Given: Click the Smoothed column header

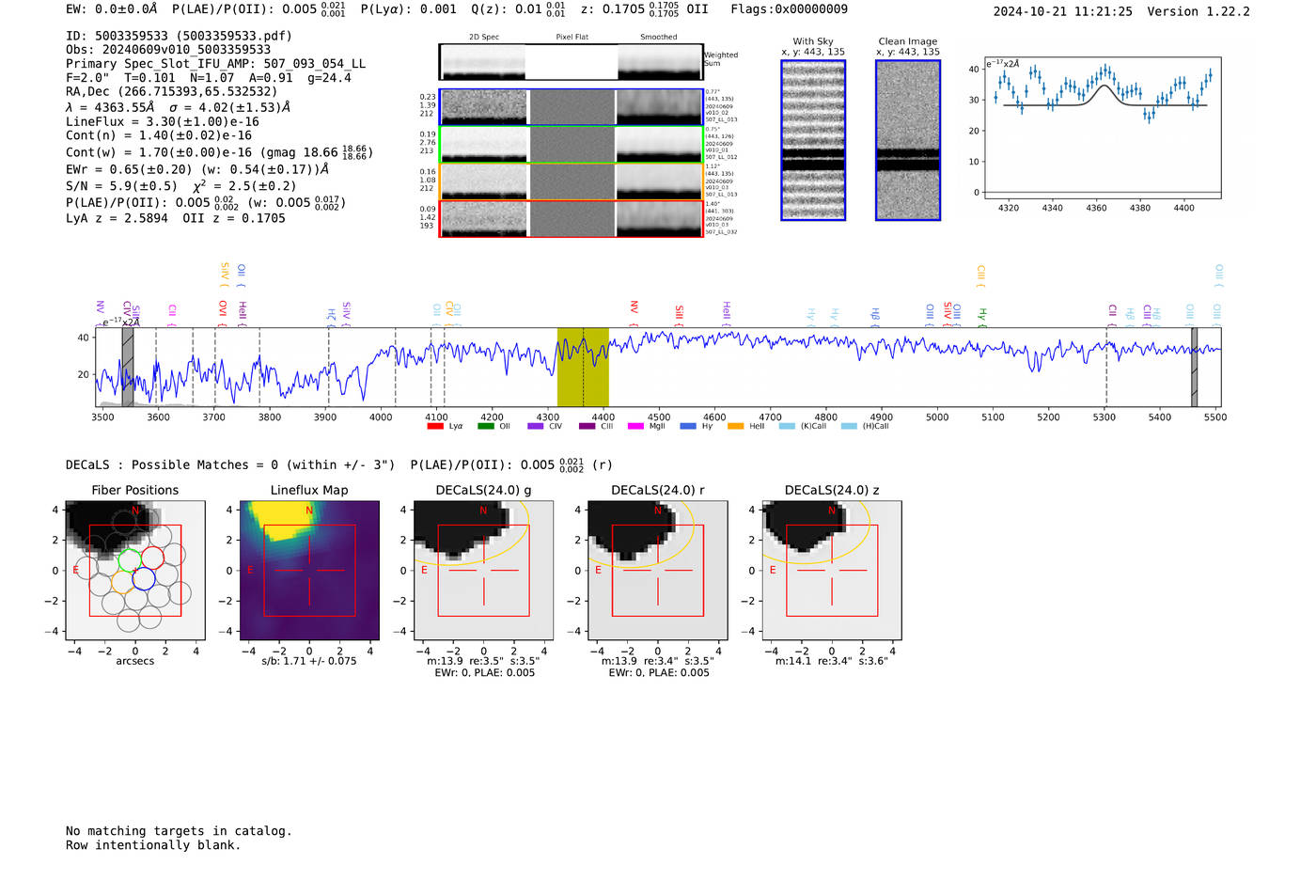Looking at the screenshot, I should click(658, 38).
